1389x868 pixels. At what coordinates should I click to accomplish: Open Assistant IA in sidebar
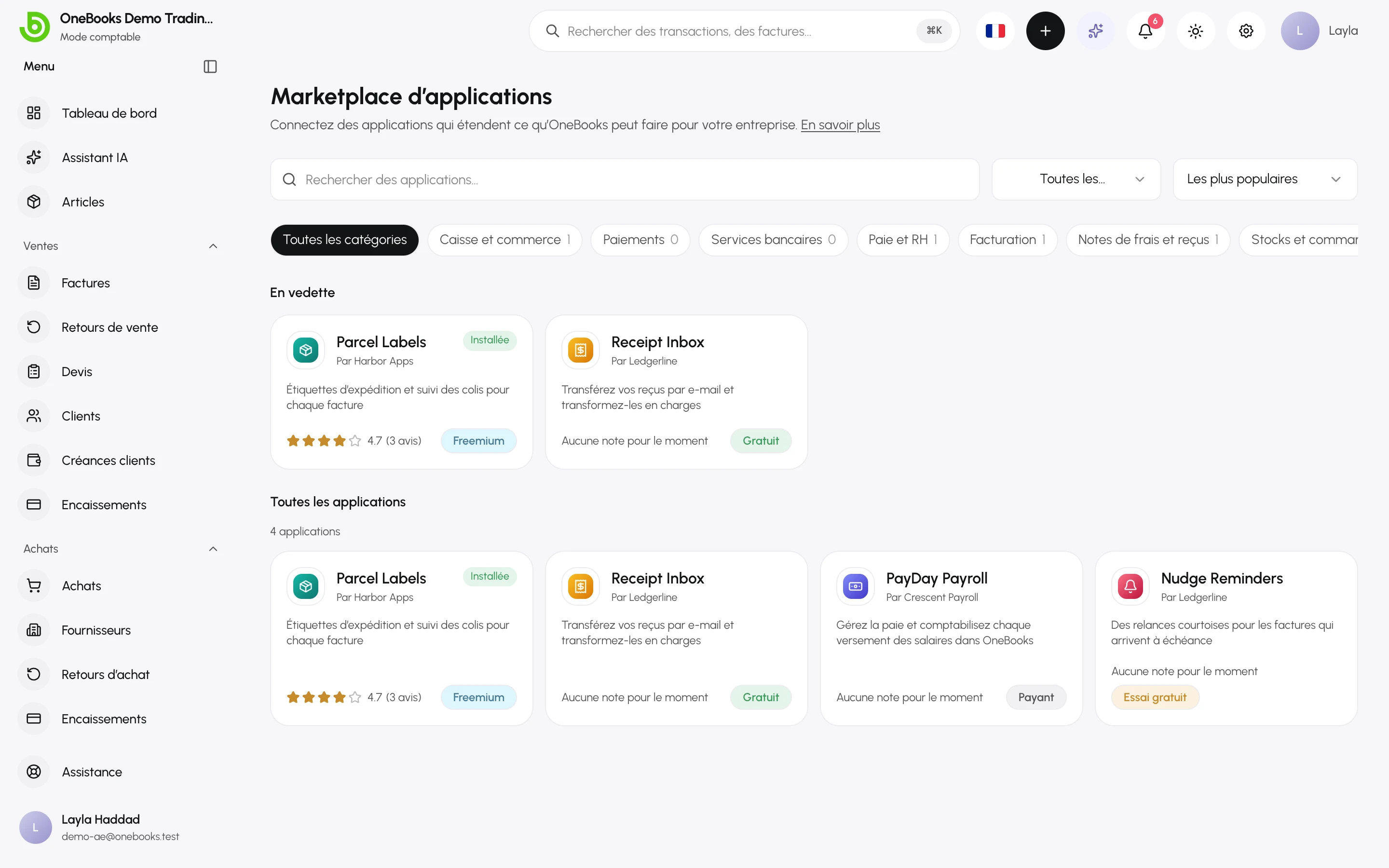[118, 157]
